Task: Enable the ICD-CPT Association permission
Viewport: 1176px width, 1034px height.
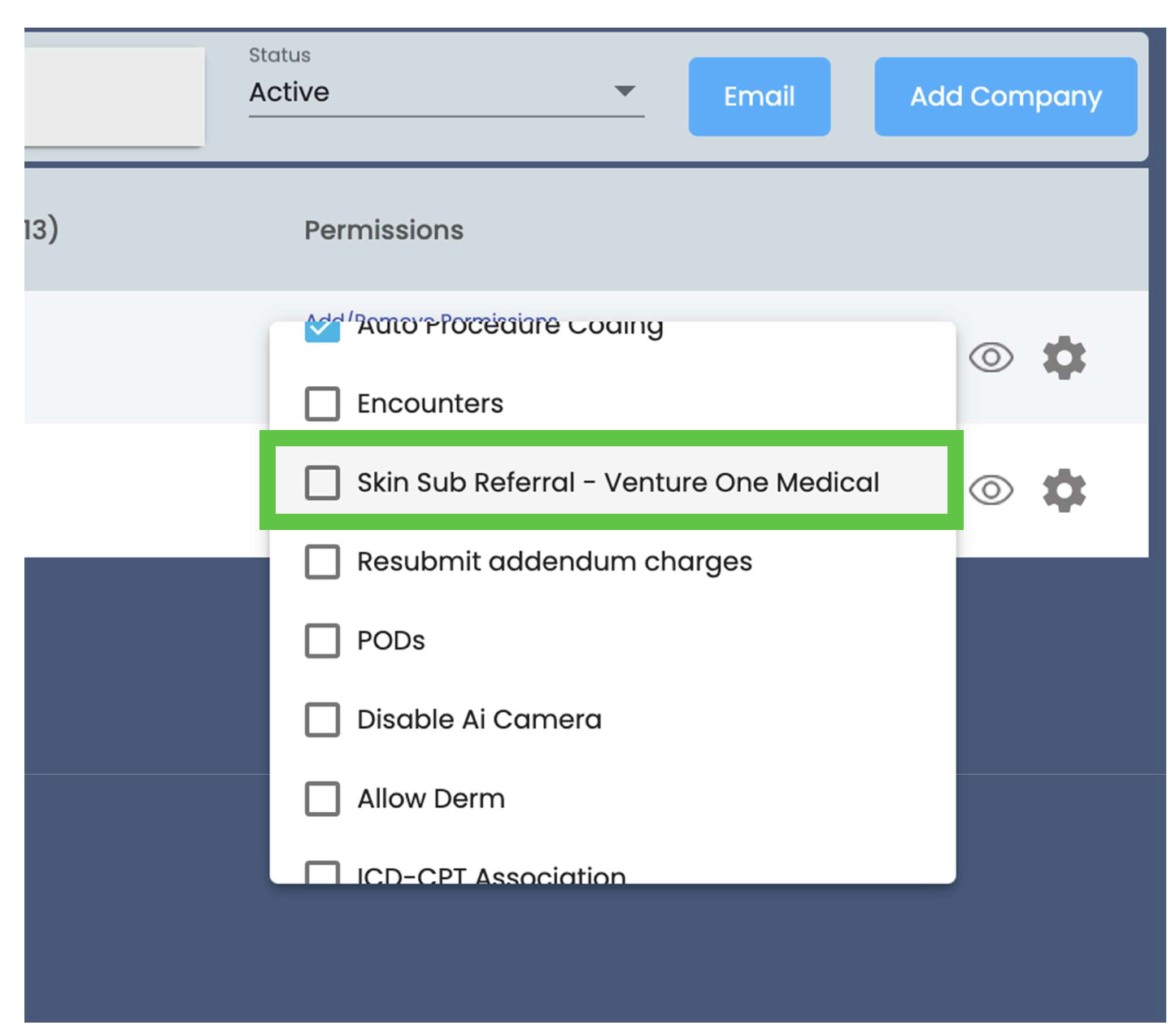Action: pos(322,871)
